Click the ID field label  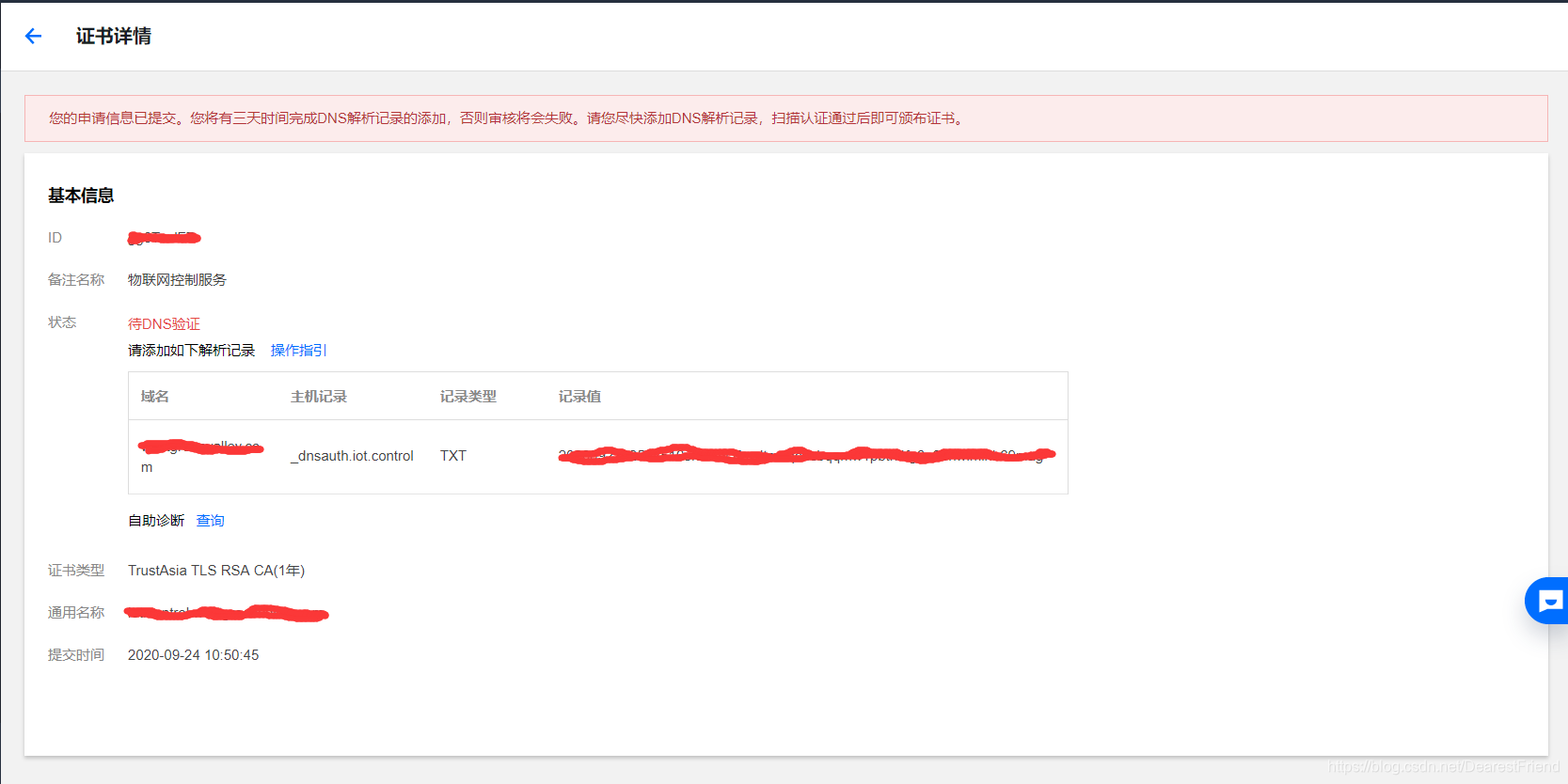[x=55, y=238]
